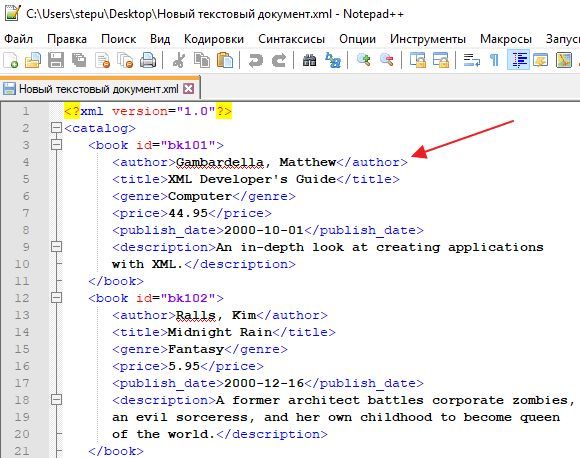Open the Файл menu

tap(18, 39)
